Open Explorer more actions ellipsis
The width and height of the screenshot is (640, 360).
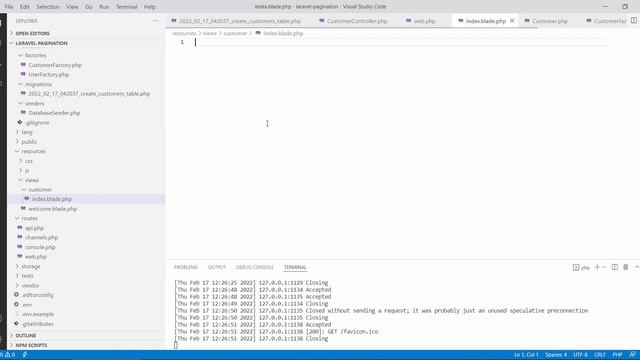(155, 21)
